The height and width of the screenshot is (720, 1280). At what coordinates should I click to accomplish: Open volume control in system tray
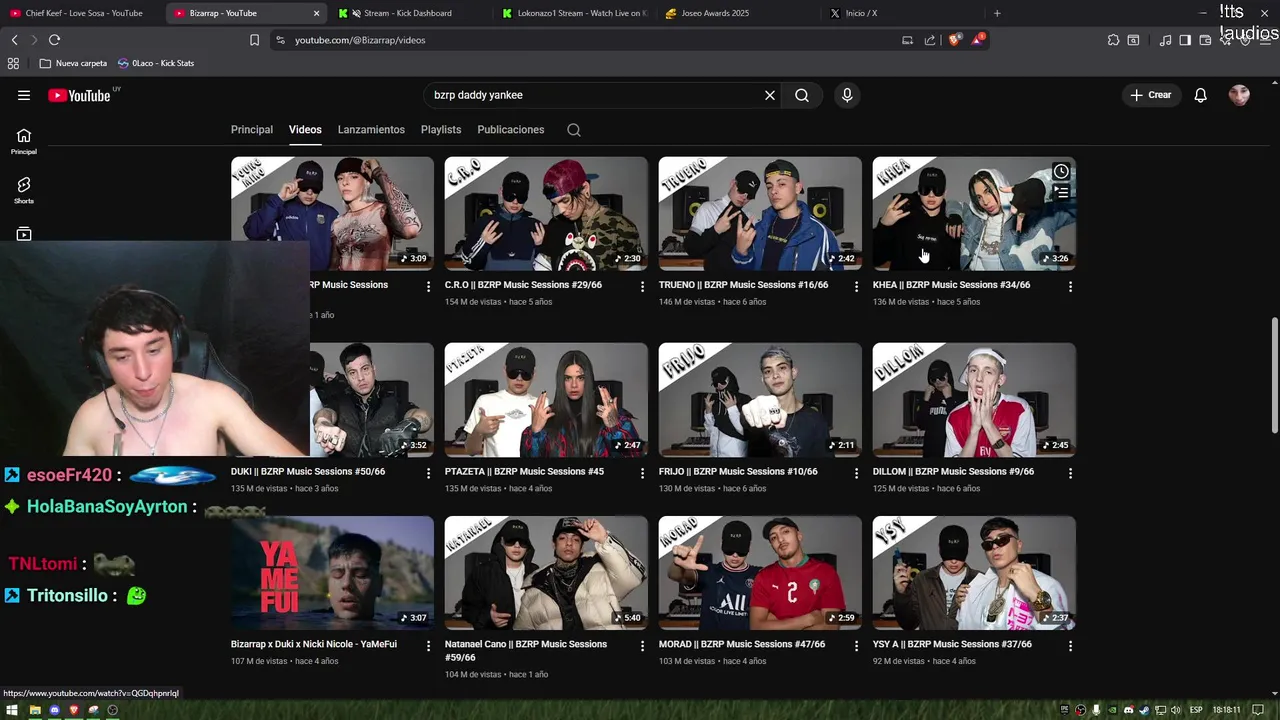(1176, 710)
